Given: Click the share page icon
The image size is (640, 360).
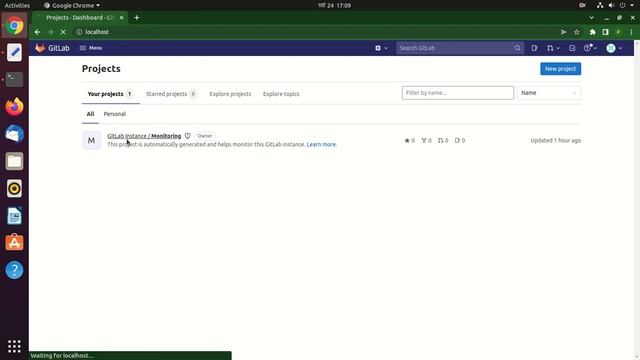Looking at the screenshot, I should click(564, 32).
